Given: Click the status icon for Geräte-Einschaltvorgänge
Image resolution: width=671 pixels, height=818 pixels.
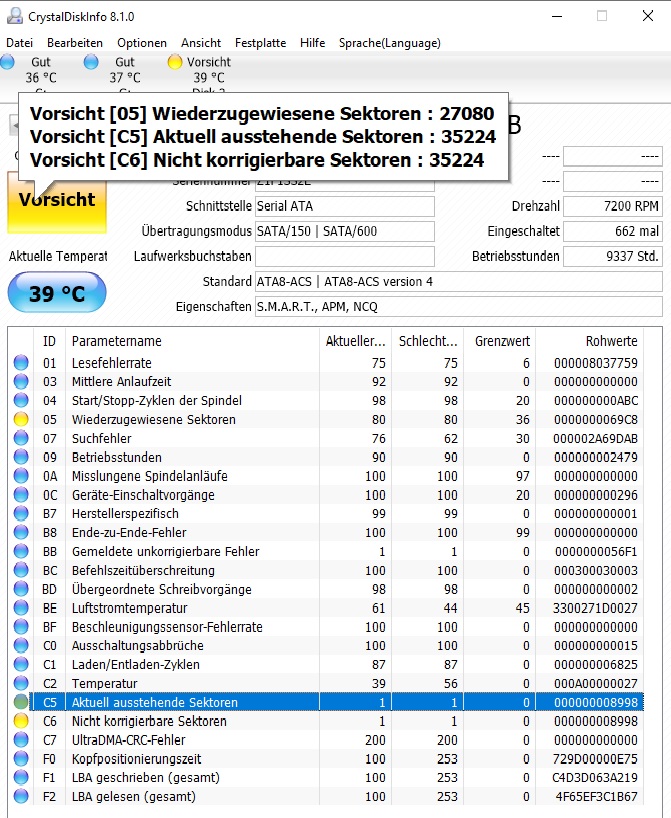Looking at the screenshot, I should (21, 495).
